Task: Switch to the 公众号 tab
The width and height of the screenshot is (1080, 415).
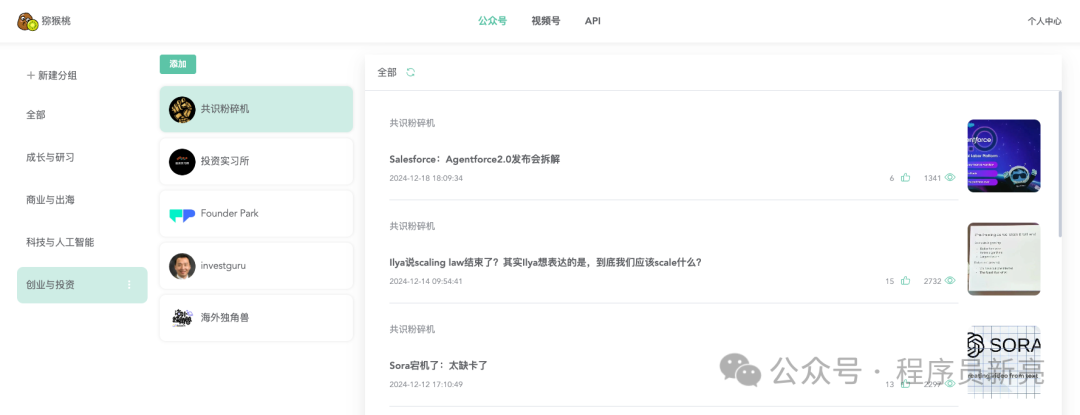Action: pos(492,21)
